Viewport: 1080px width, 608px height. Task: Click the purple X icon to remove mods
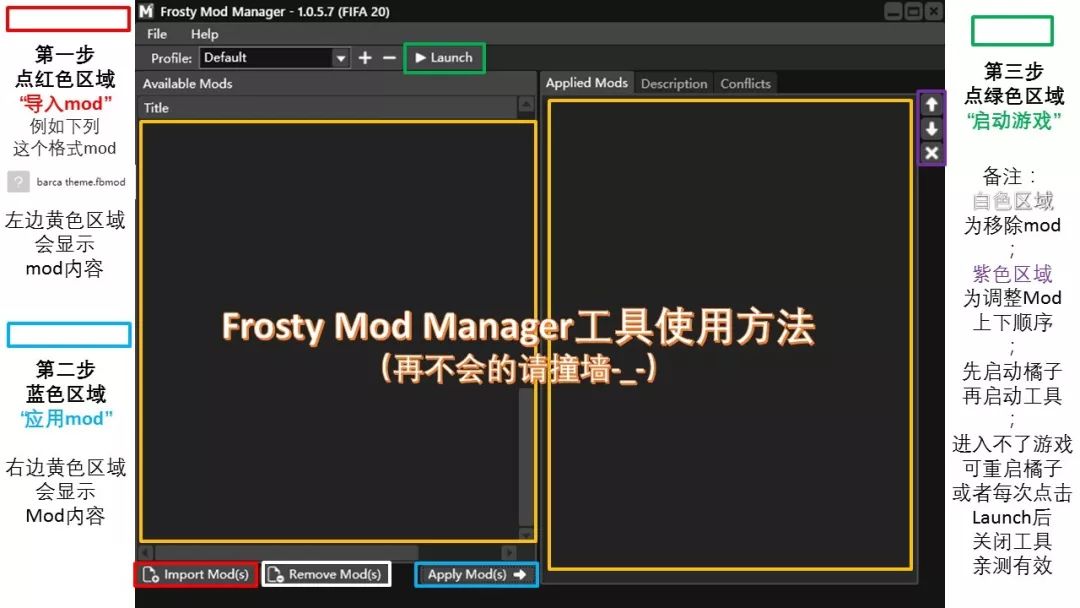click(x=932, y=152)
